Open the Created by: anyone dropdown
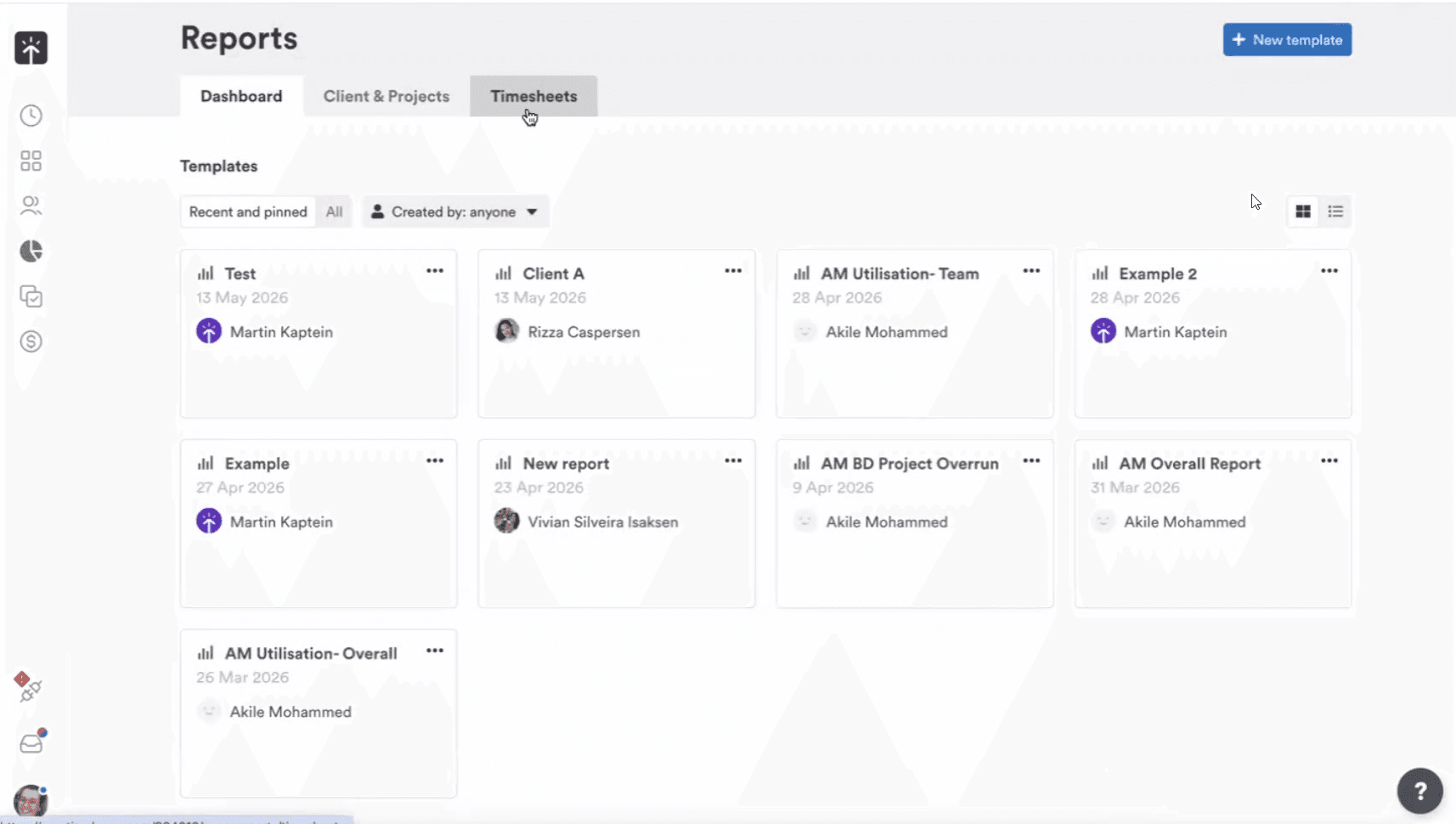1456x824 pixels. (x=455, y=212)
